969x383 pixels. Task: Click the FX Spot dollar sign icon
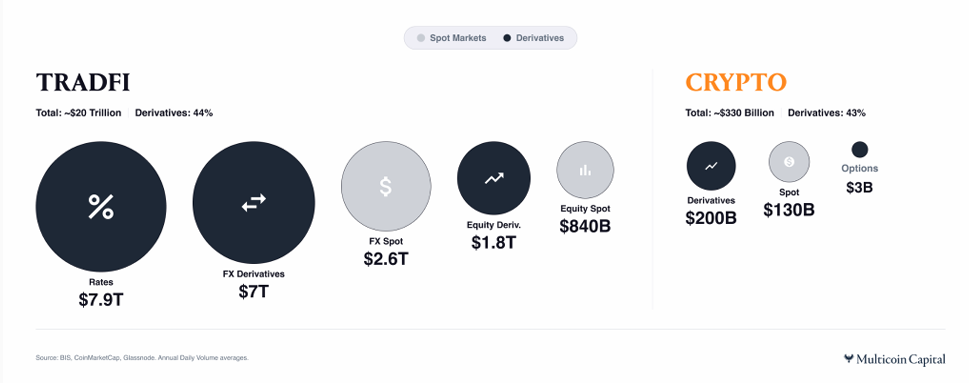click(386, 186)
